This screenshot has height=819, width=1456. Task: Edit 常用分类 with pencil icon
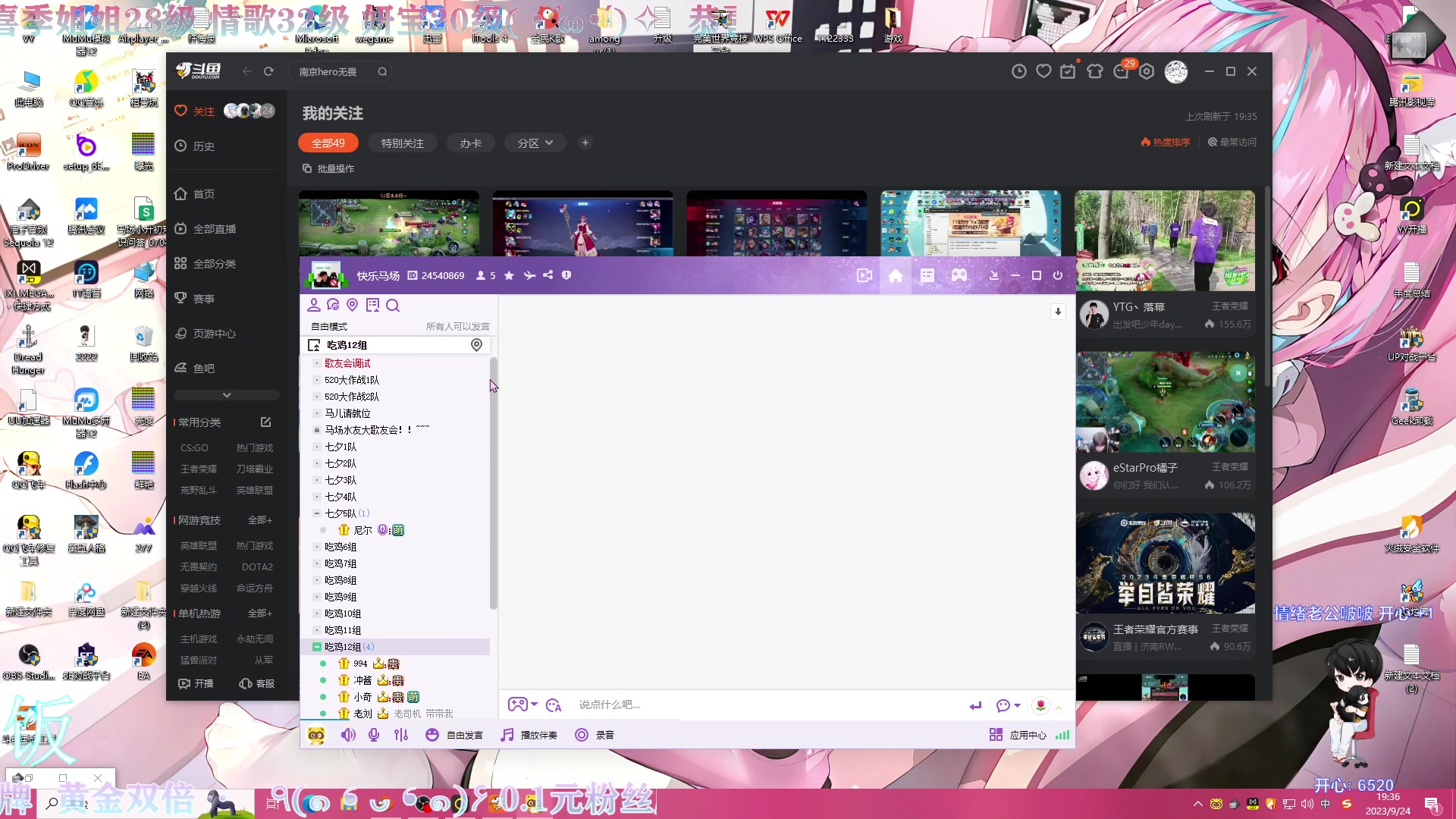point(266,422)
